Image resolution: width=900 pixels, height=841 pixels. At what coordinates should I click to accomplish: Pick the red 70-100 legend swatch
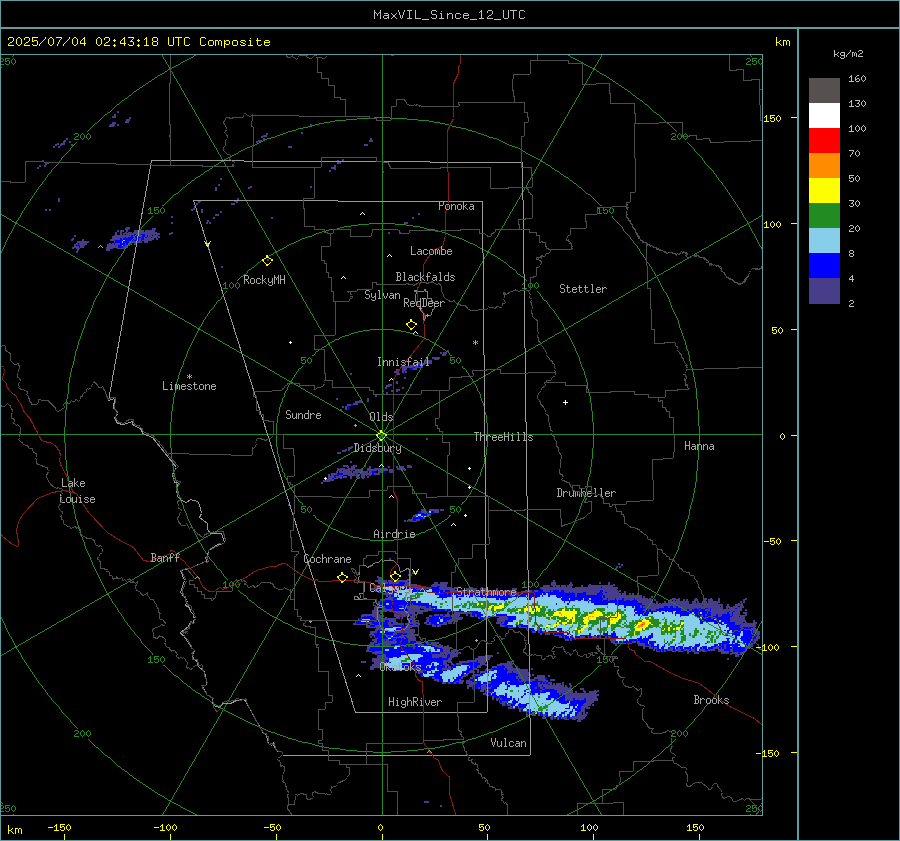click(x=824, y=141)
